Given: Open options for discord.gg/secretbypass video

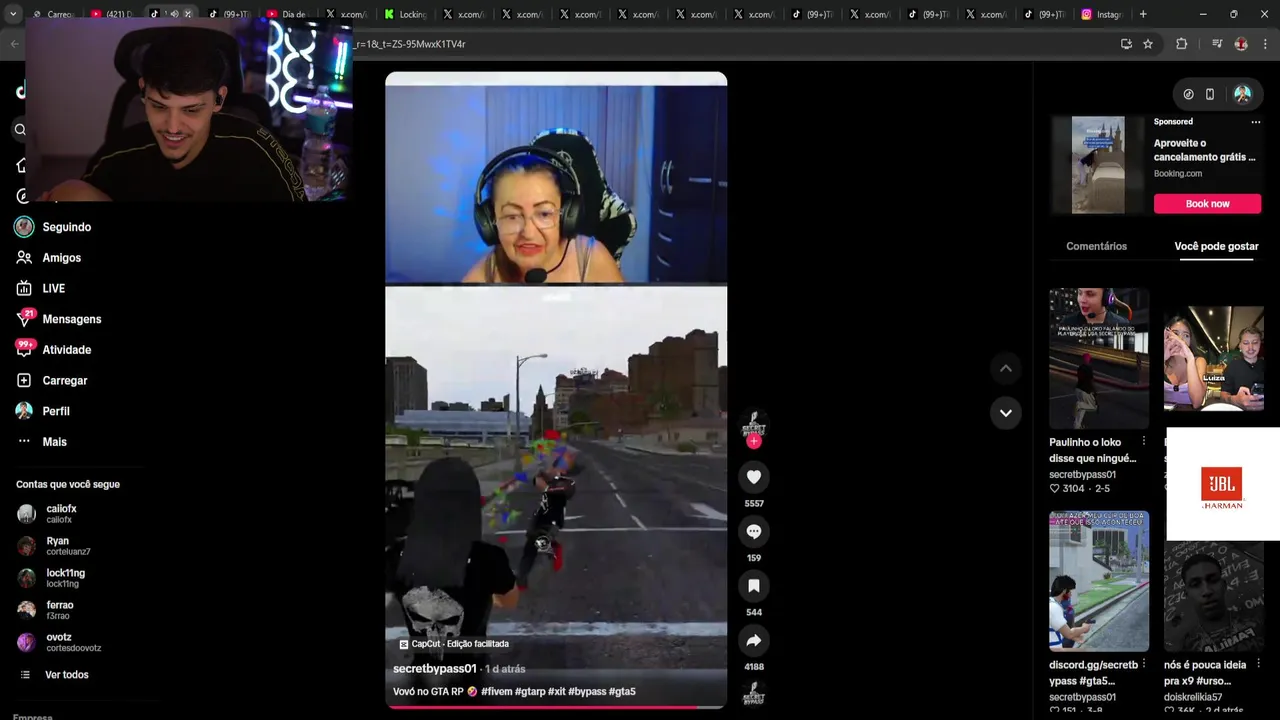Looking at the screenshot, I should 1144,664.
